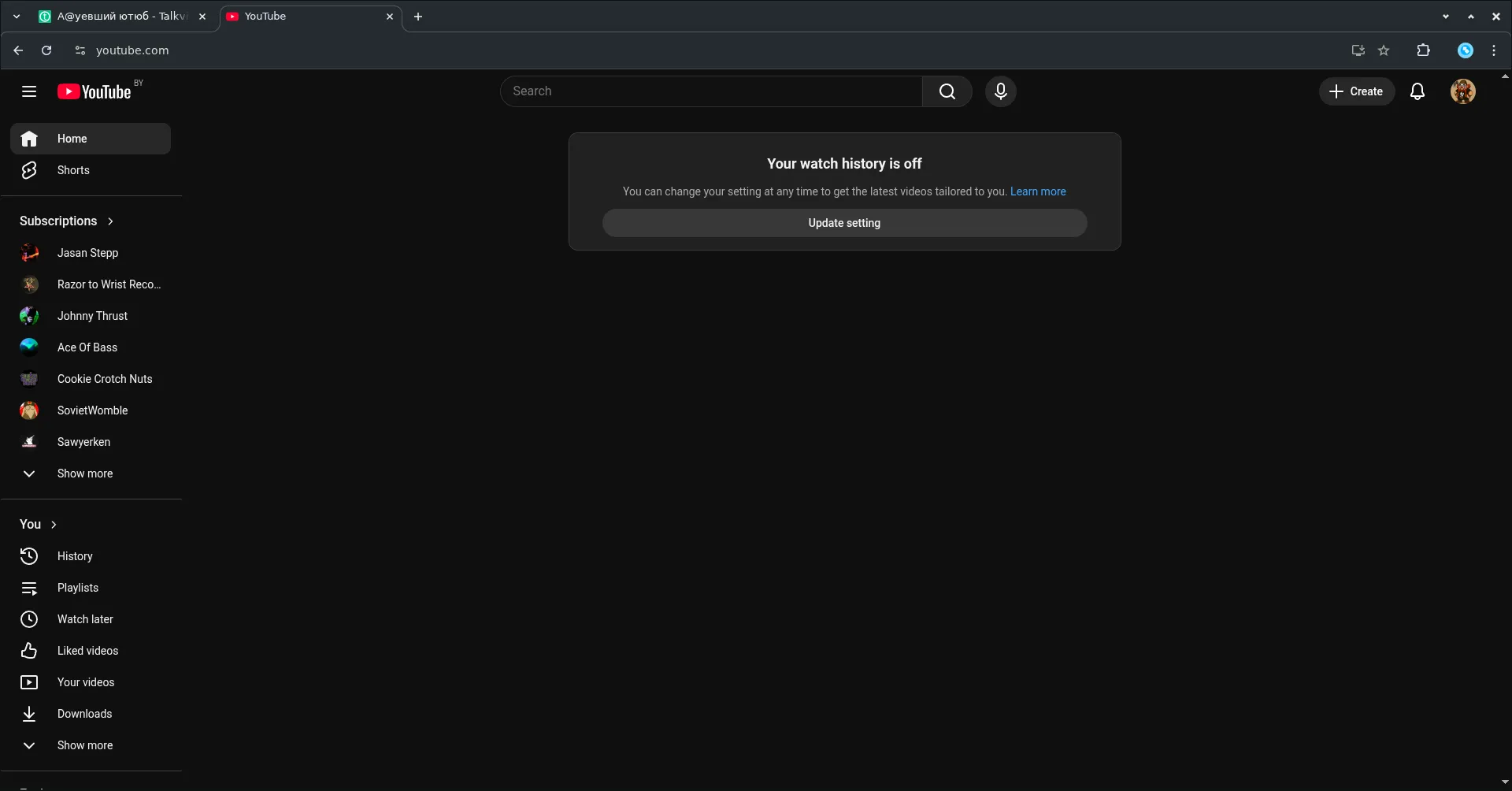Open the 'Sawyerken' channel name

tap(84, 442)
